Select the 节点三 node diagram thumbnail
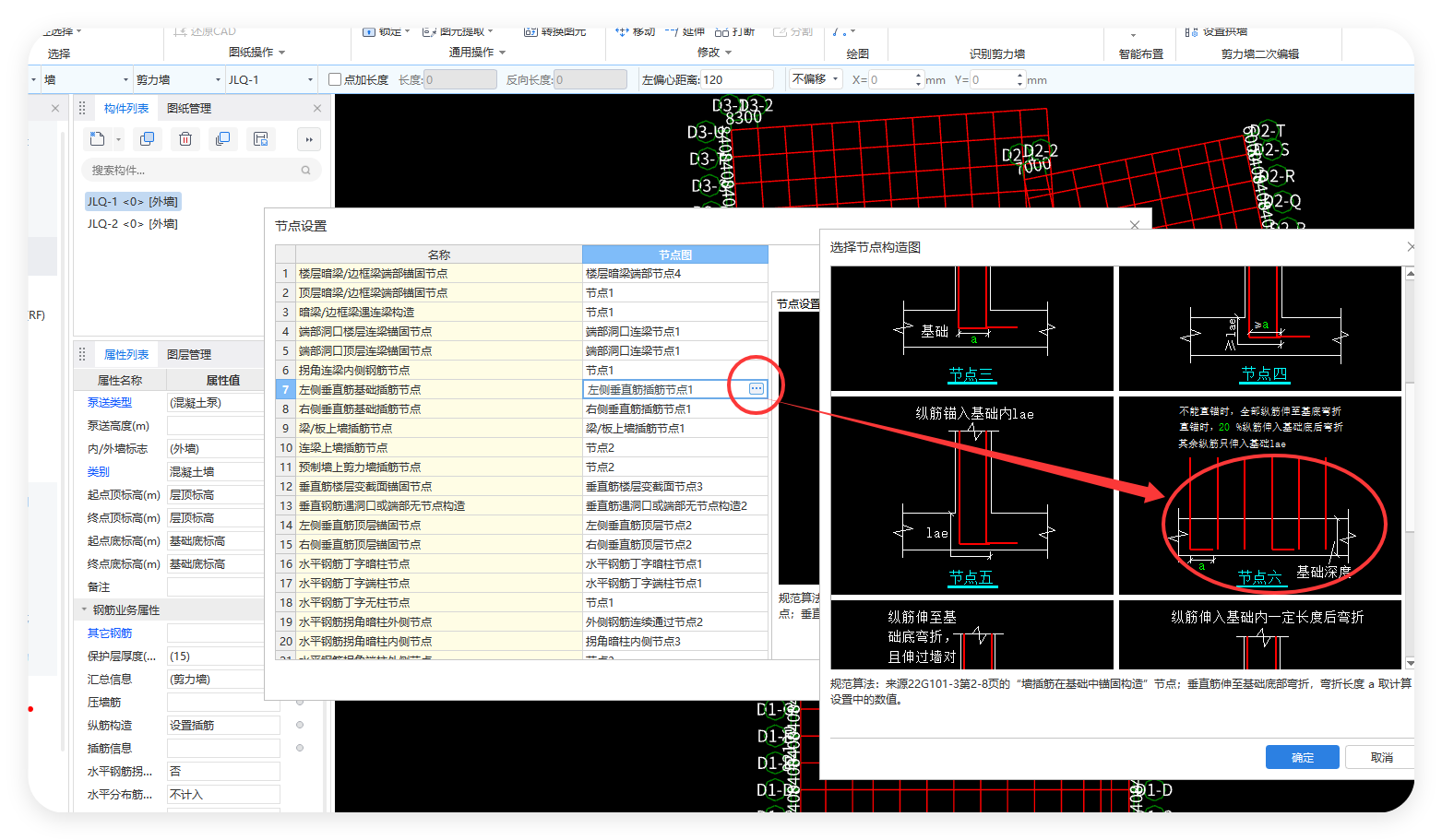This screenshot has width=1442, height=840. click(x=972, y=328)
